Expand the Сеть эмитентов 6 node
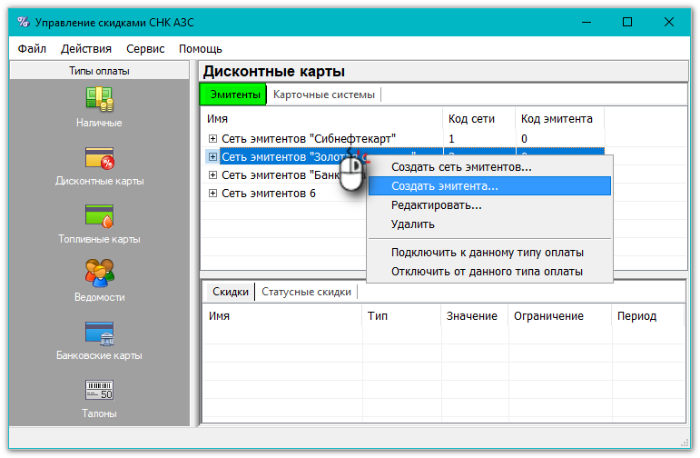 (x=213, y=193)
